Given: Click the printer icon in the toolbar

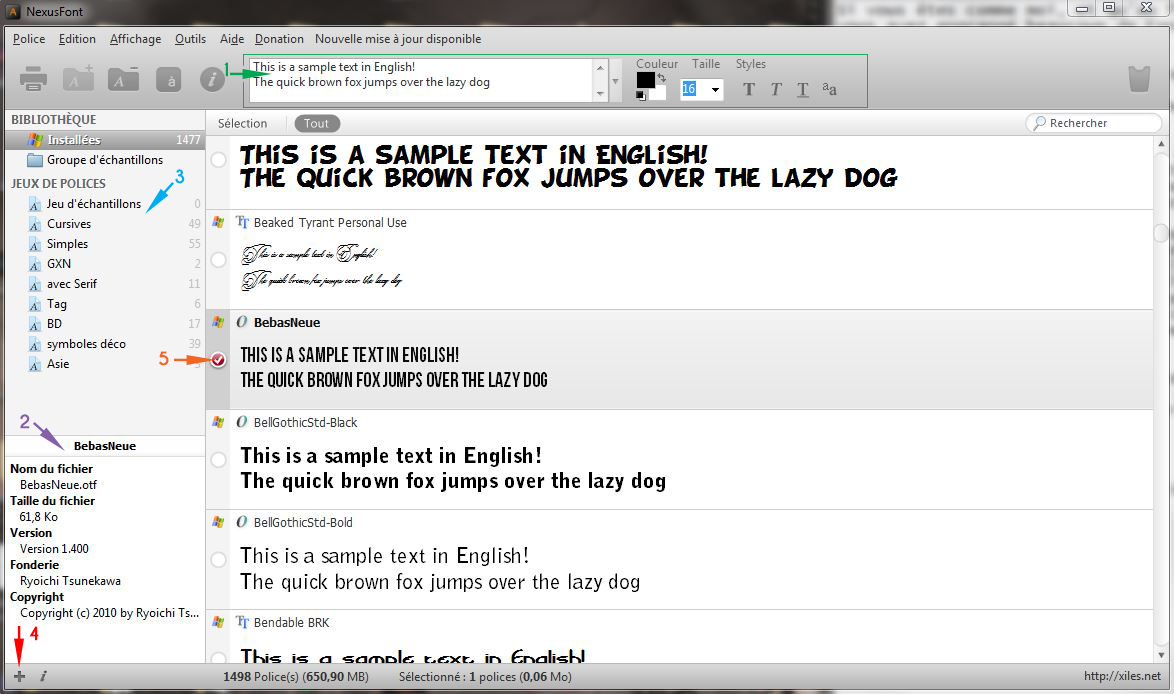Looking at the screenshot, I should [33, 79].
